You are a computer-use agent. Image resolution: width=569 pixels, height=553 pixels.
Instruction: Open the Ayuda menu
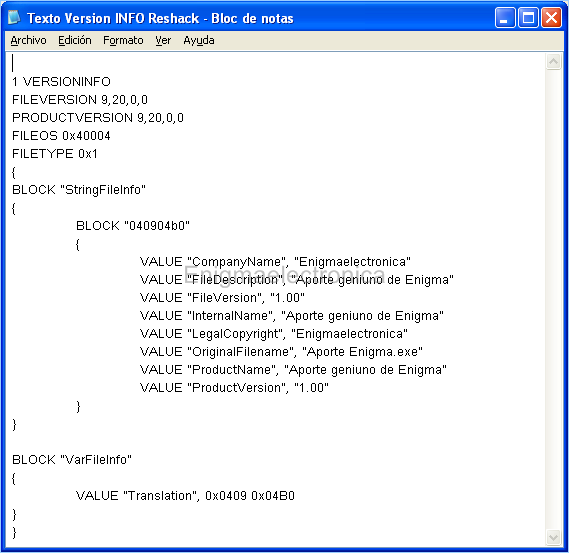[x=198, y=40]
